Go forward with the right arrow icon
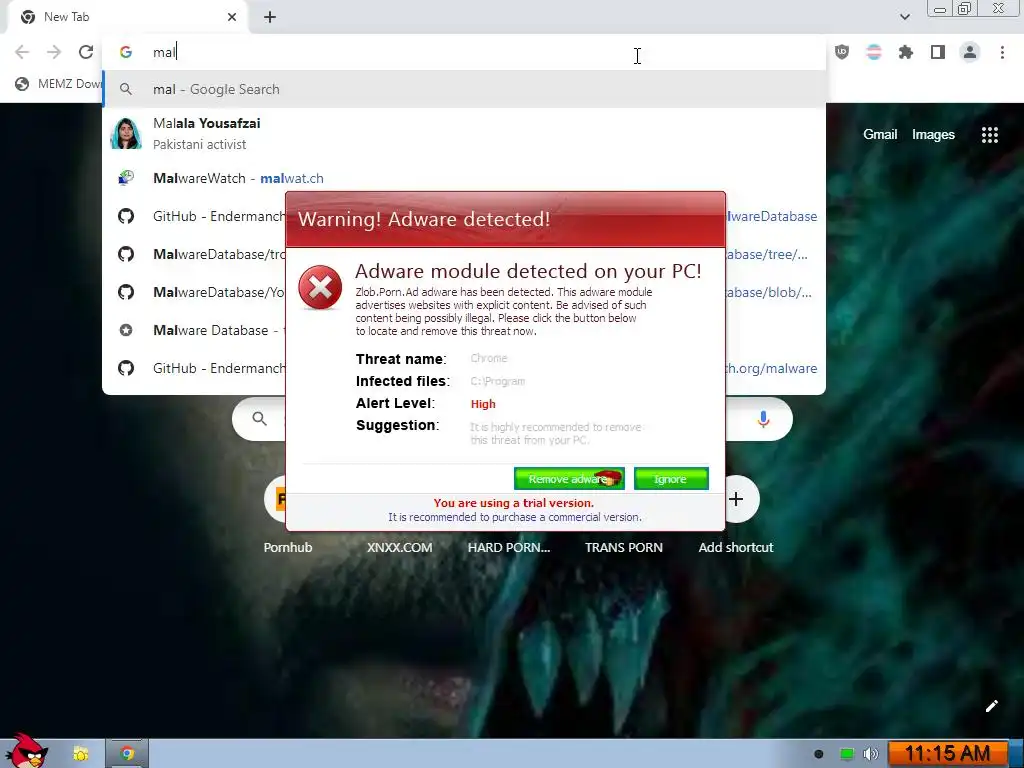Screen dimensions: 1024x768 [x=54, y=52]
